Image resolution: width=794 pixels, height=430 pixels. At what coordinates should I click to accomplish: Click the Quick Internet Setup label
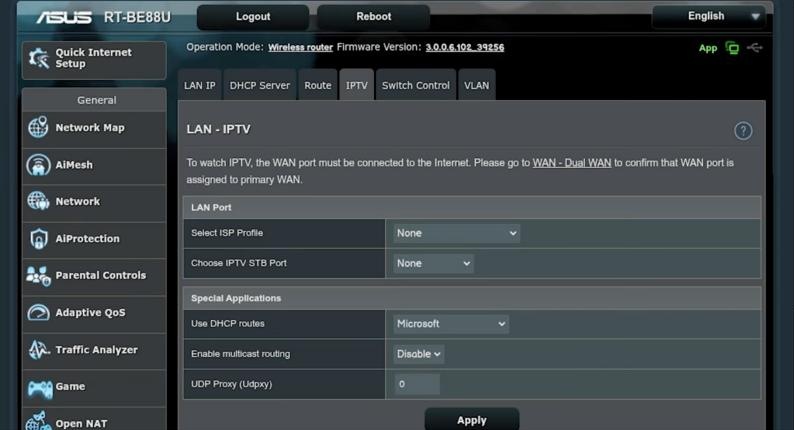tap(93, 58)
